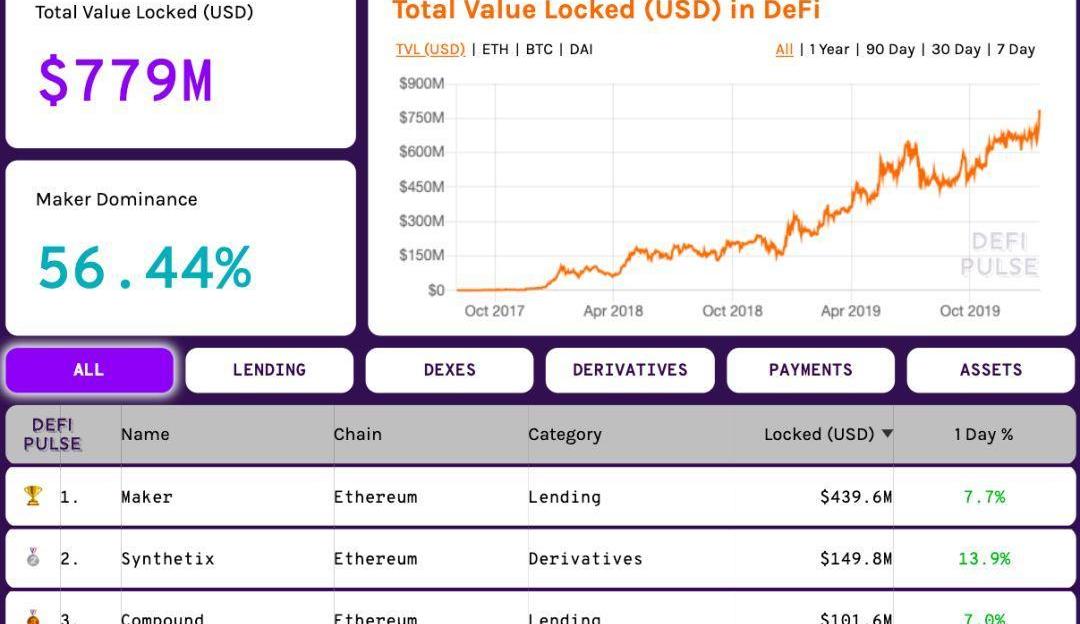Switch chart units to ETH
The height and width of the screenshot is (624, 1080).
coord(495,49)
